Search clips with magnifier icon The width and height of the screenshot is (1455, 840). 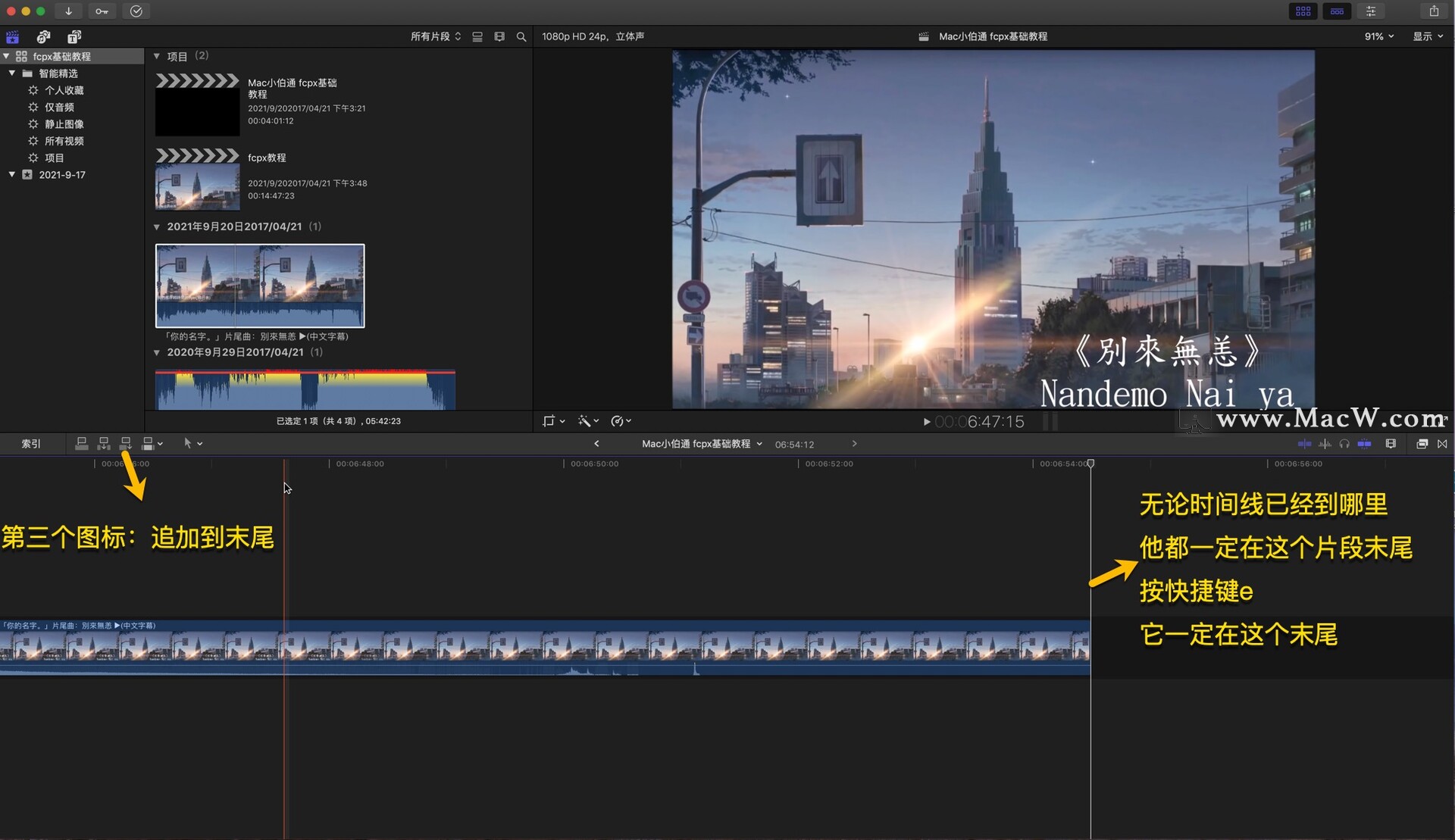[521, 36]
